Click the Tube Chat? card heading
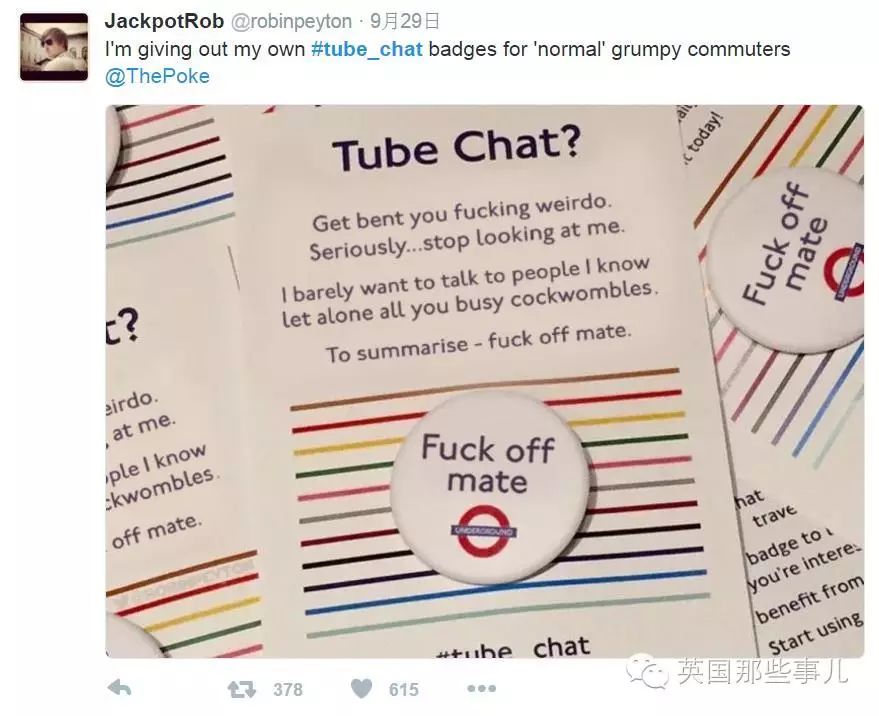The image size is (879, 716). 456,147
